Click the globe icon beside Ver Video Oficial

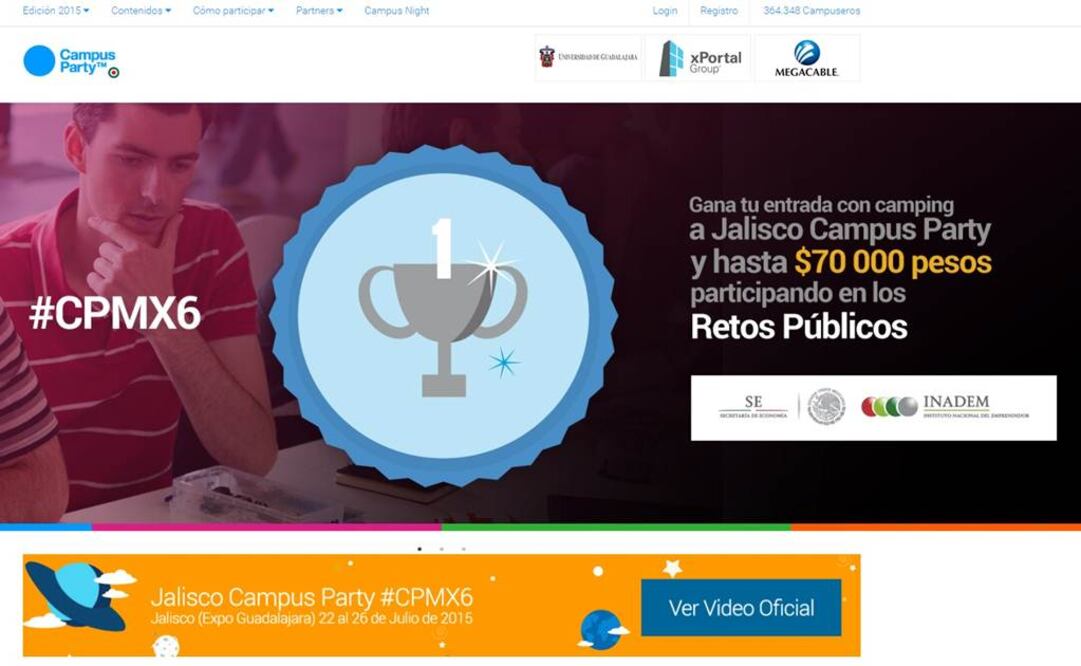[602, 630]
